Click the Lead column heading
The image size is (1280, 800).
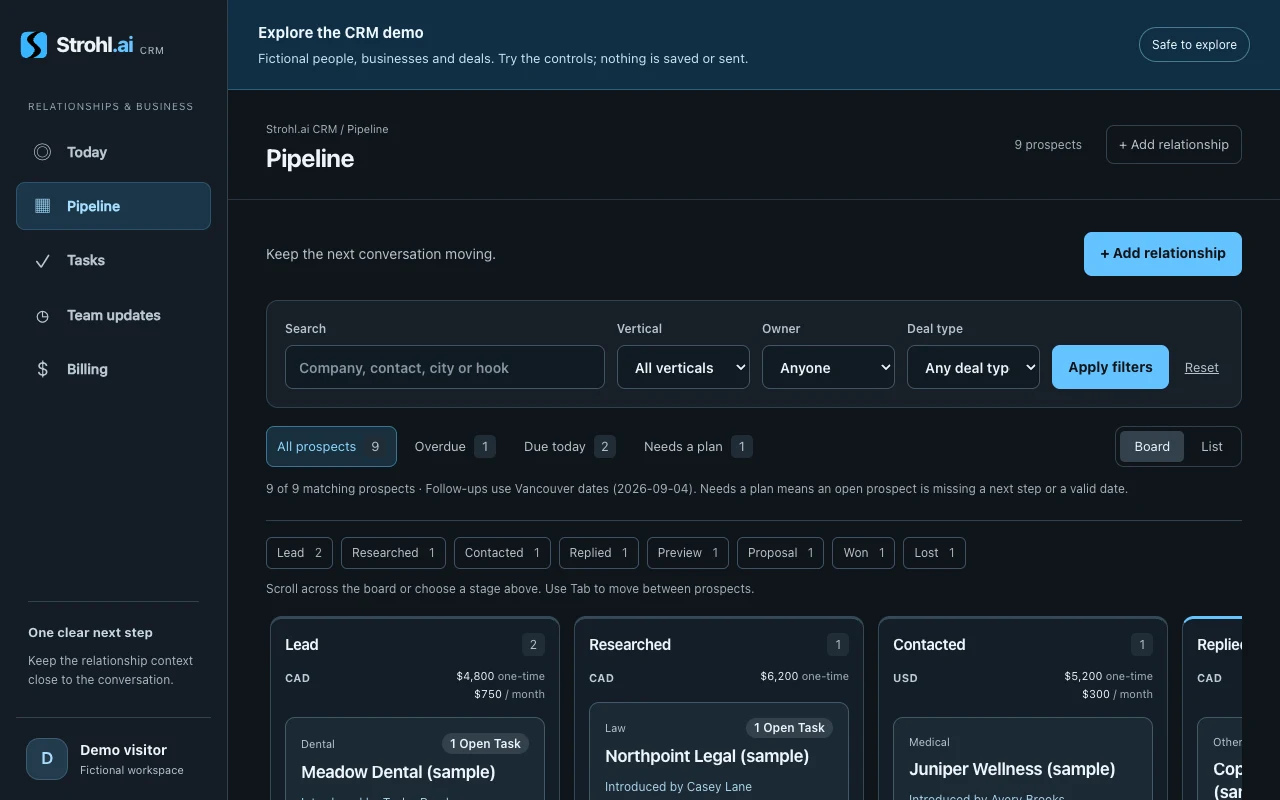click(302, 645)
